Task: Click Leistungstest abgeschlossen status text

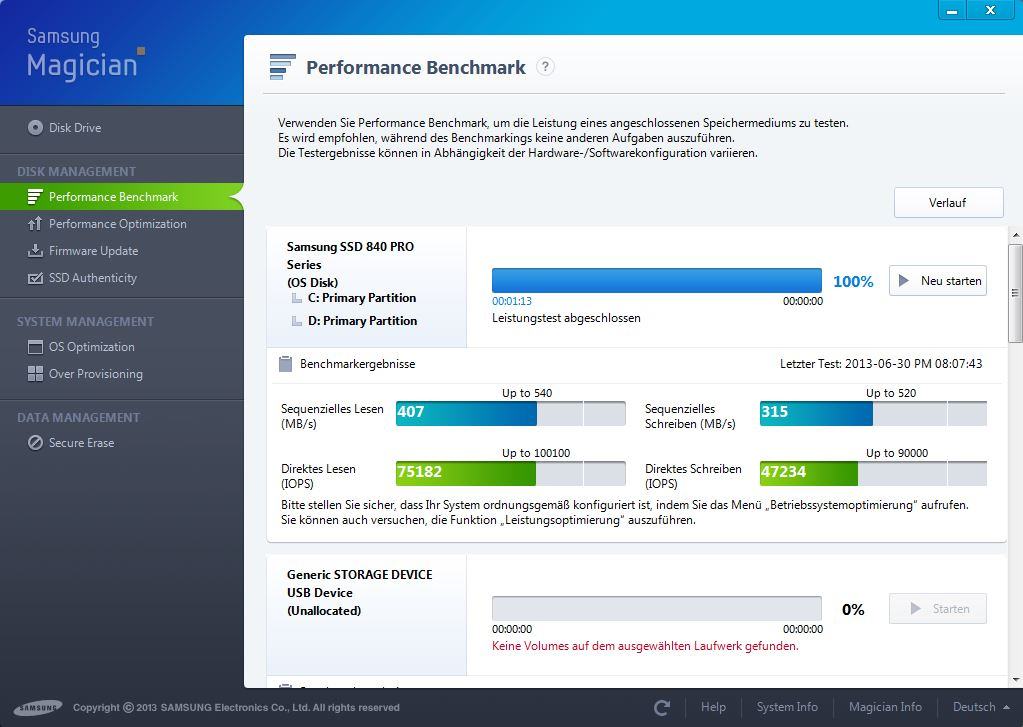Action: [x=566, y=318]
